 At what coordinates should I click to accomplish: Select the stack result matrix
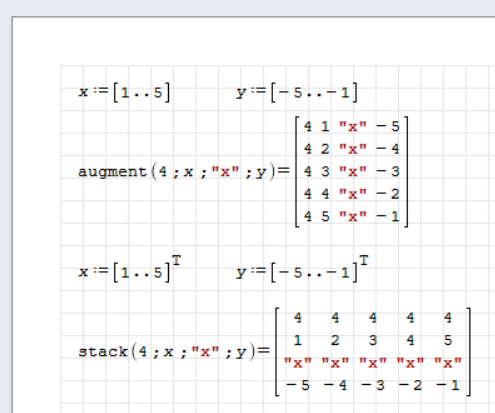coord(373,352)
